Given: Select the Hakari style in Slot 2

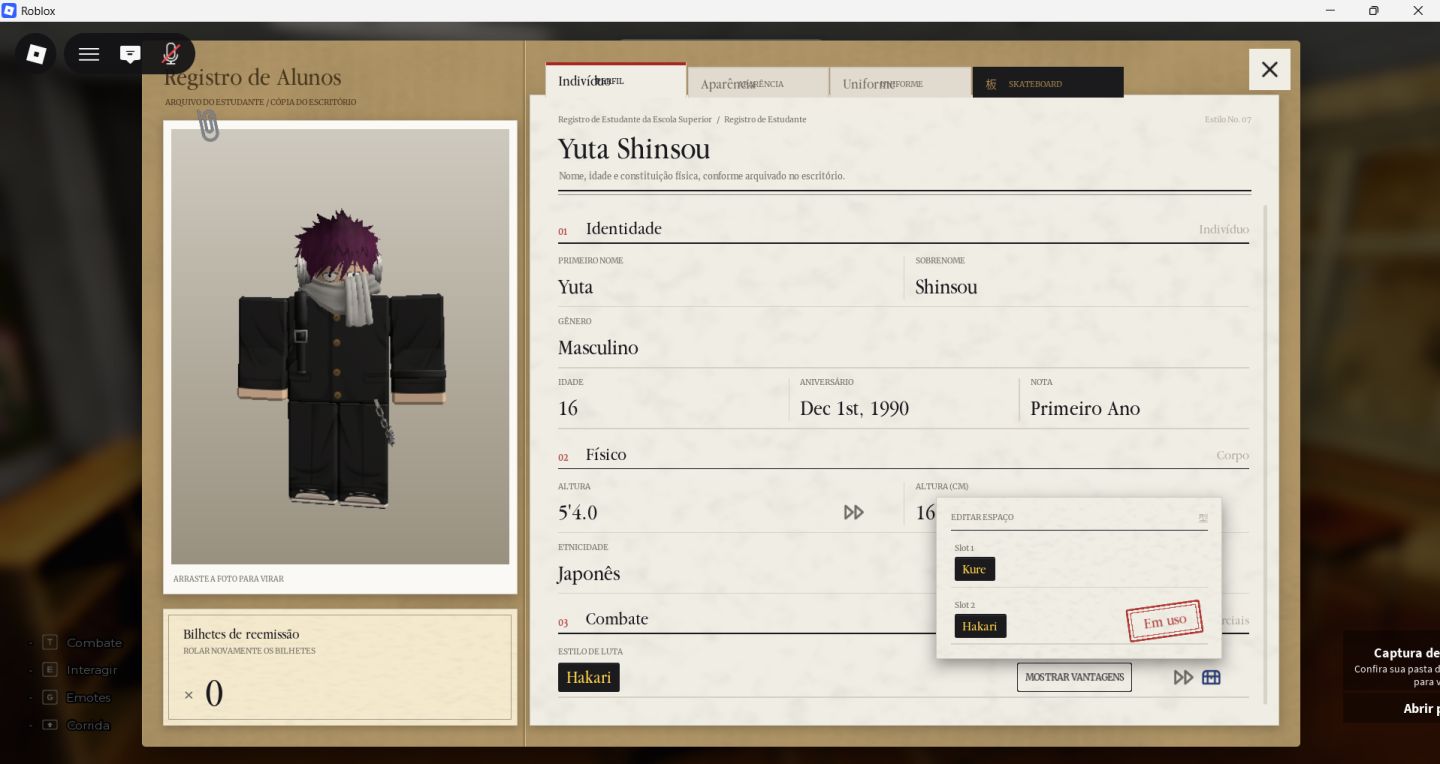Looking at the screenshot, I should click(x=980, y=626).
